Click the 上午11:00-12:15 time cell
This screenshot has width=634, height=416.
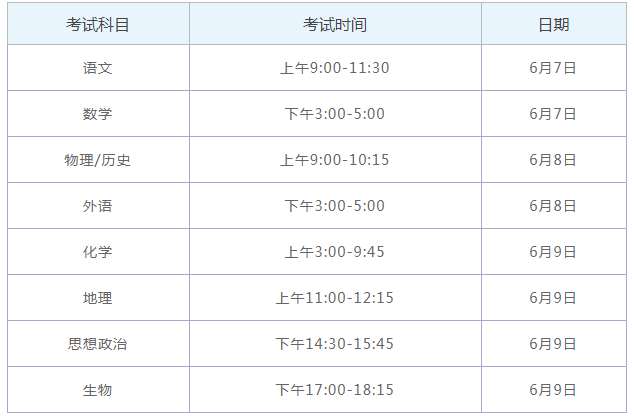pyautogui.click(x=334, y=298)
